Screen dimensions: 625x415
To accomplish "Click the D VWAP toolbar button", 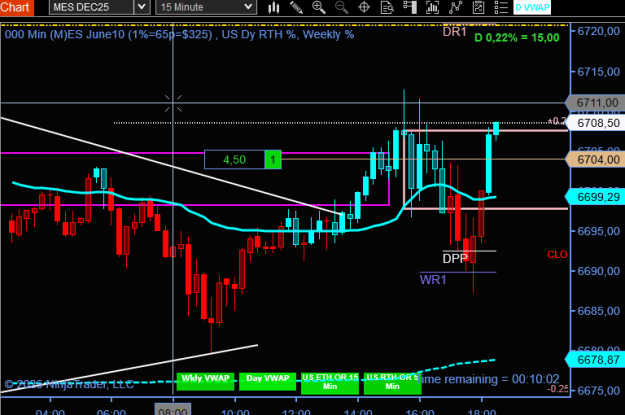I will click(532, 7).
